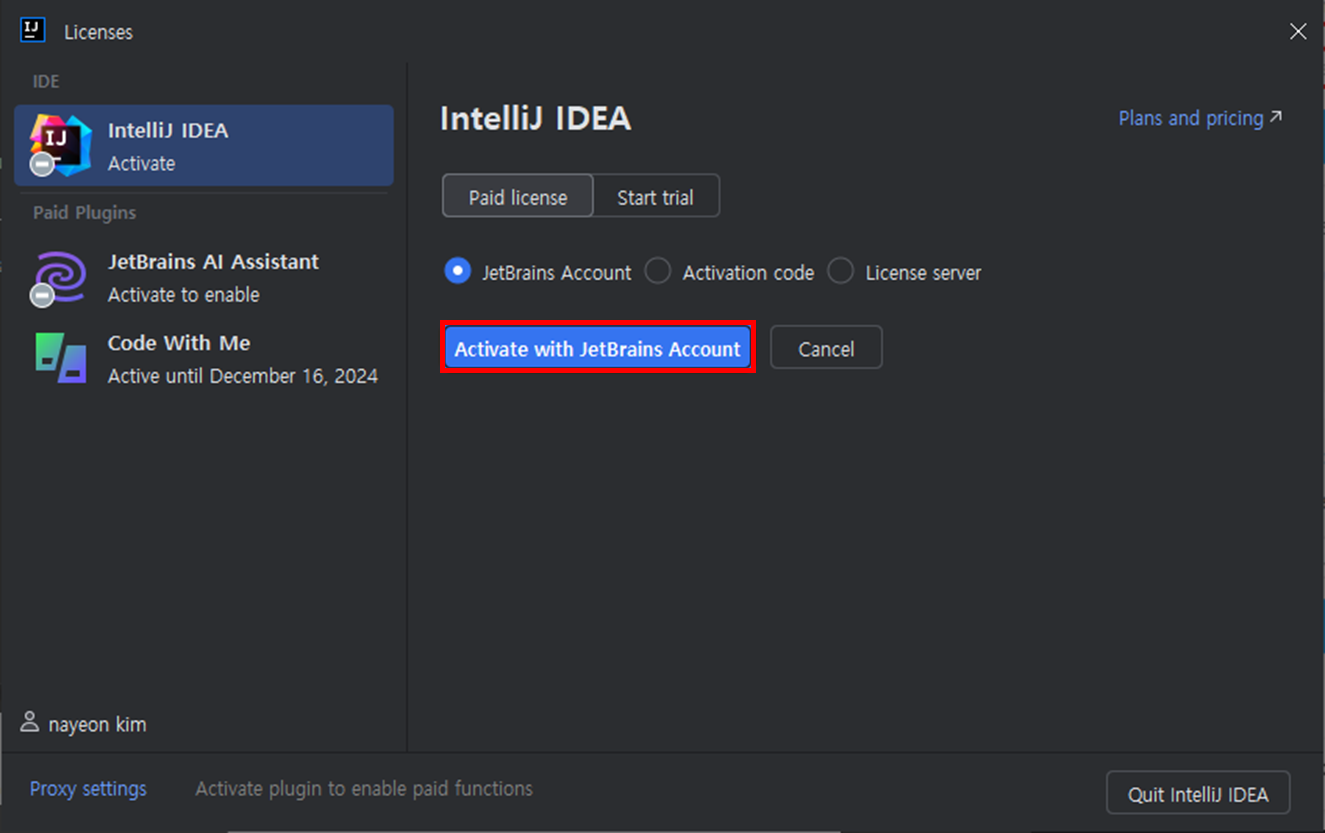Click Activate with JetBrains Account button

click(597, 348)
